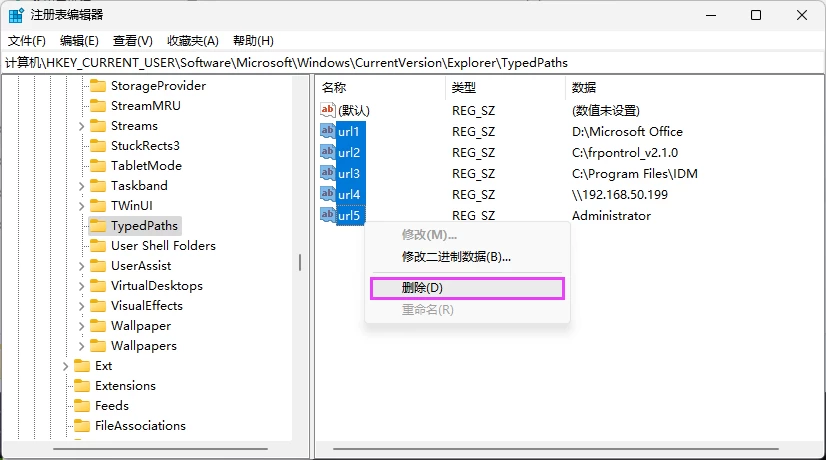Click the VirtualDesktops folder icon
Viewport: 826px width, 460px height.
(98, 286)
